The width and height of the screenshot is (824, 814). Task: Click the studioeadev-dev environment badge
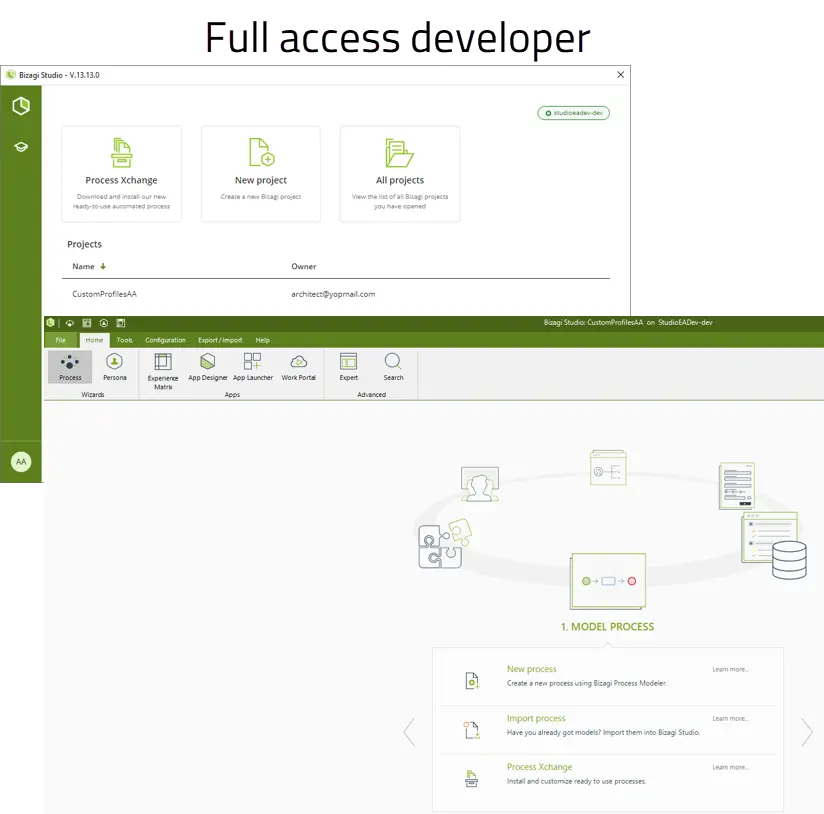coord(573,113)
